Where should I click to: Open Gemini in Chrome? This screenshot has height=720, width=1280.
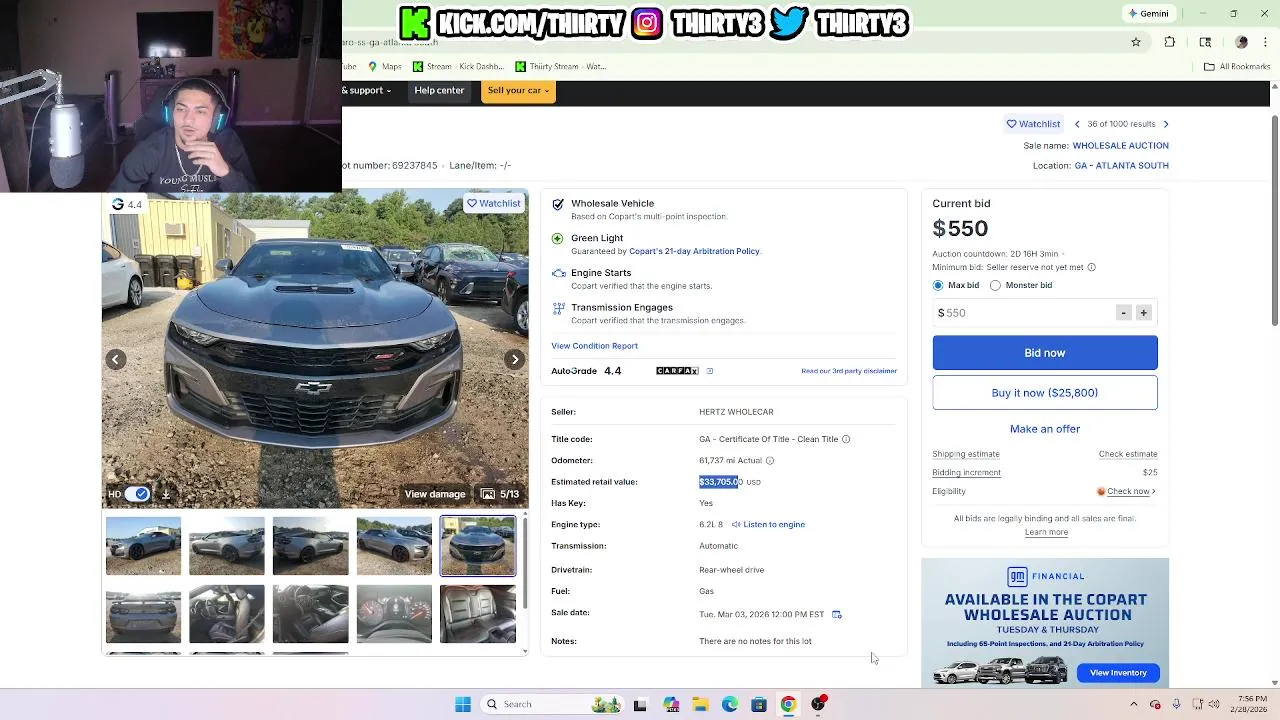tap(1148, 14)
